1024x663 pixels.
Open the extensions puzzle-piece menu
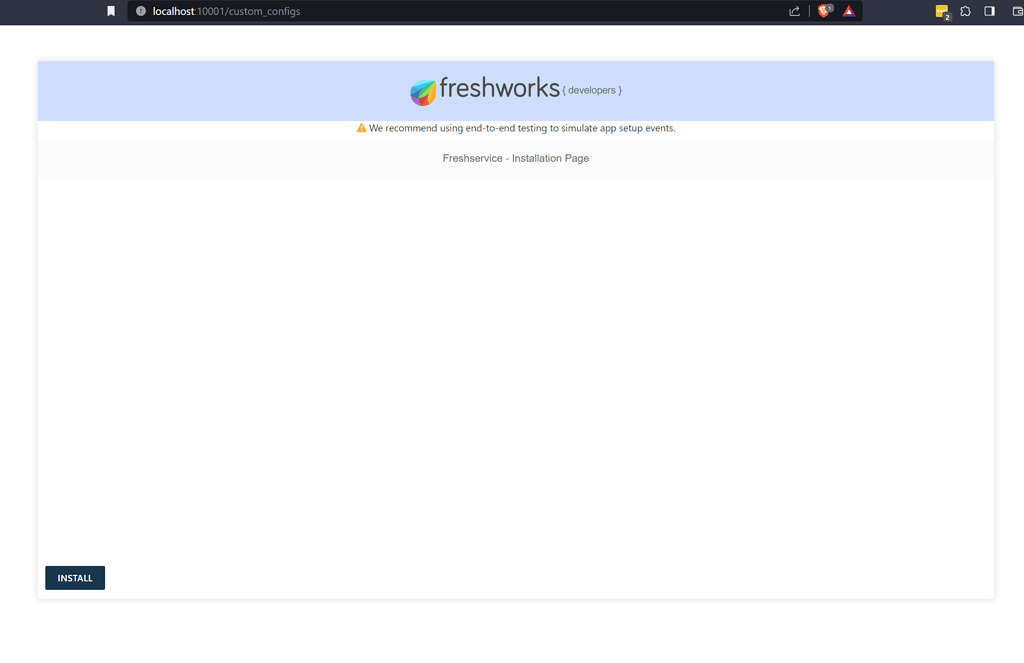tap(965, 10)
